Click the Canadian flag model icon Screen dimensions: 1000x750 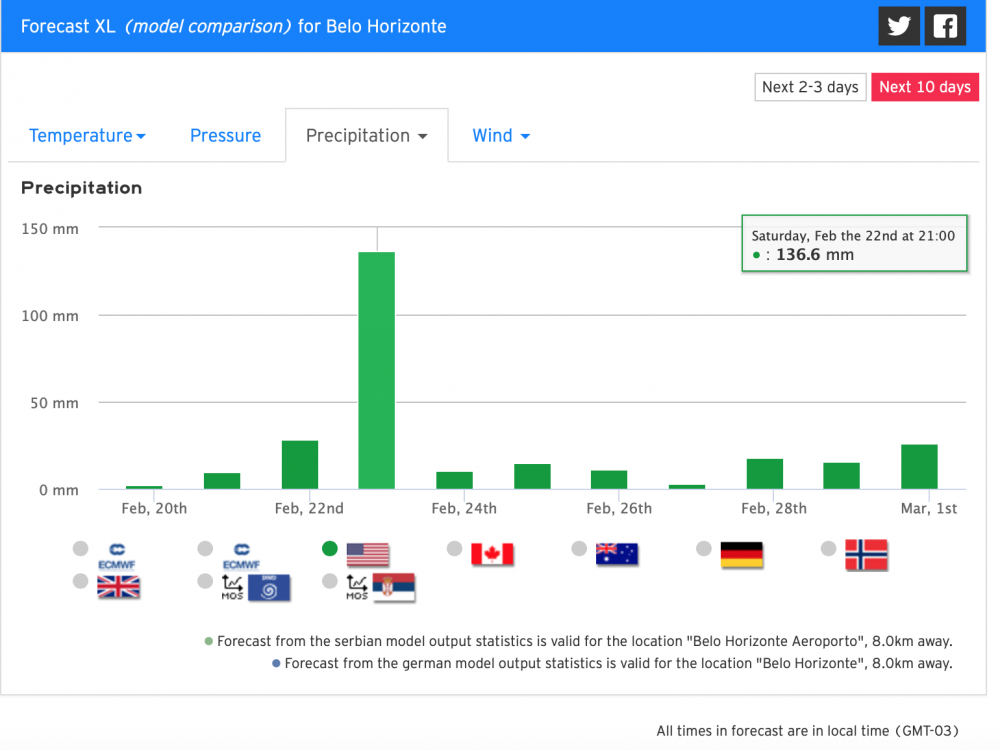492,554
